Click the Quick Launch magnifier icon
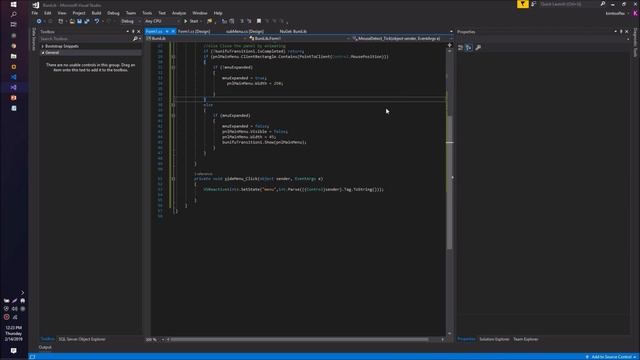The height and width of the screenshot is (360, 640). [x=603, y=4]
